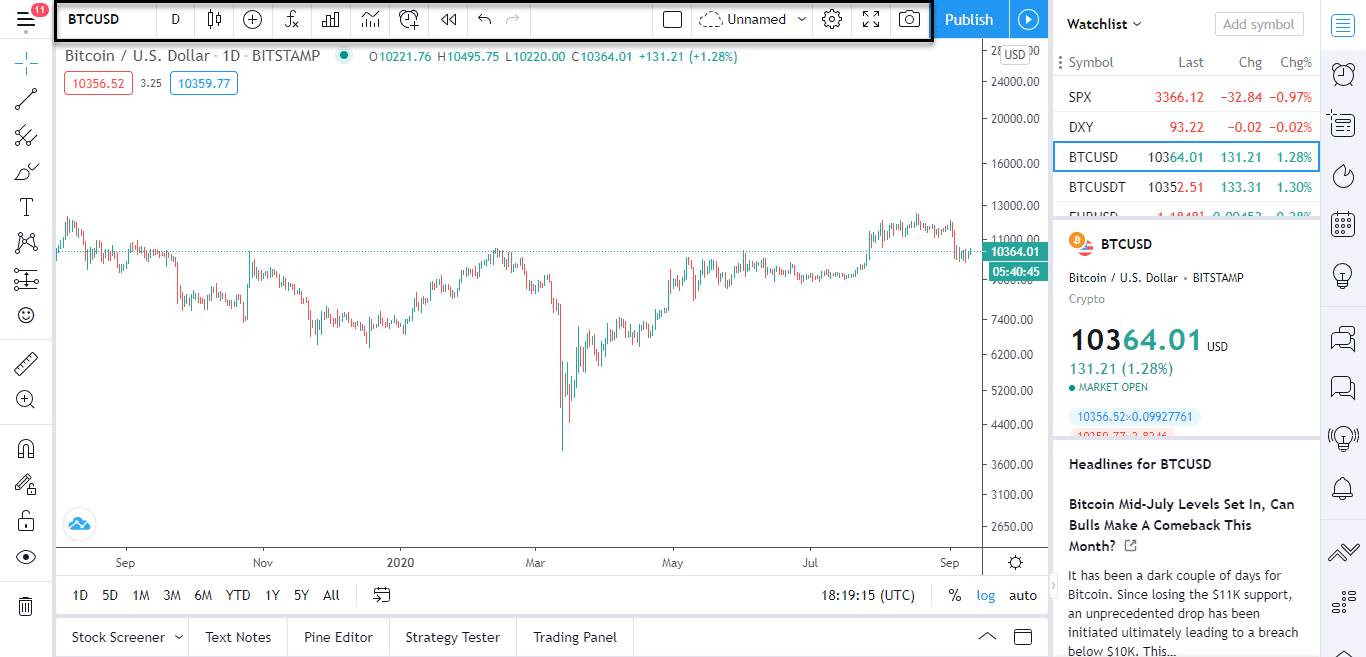Select the ruler measure tool
Image resolution: width=1366 pixels, height=657 pixels.
click(x=26, y=363)
